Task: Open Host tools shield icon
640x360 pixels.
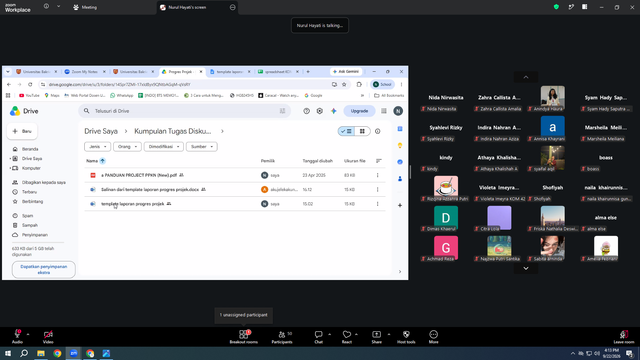Action: (x=406, y=336)
